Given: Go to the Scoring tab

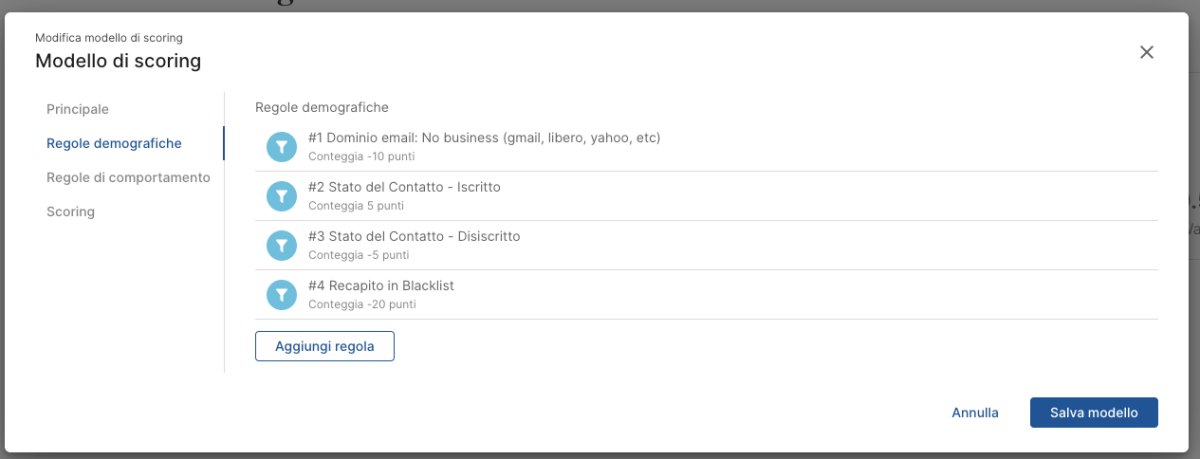Looking at the screenshot, I should [71, 212].
